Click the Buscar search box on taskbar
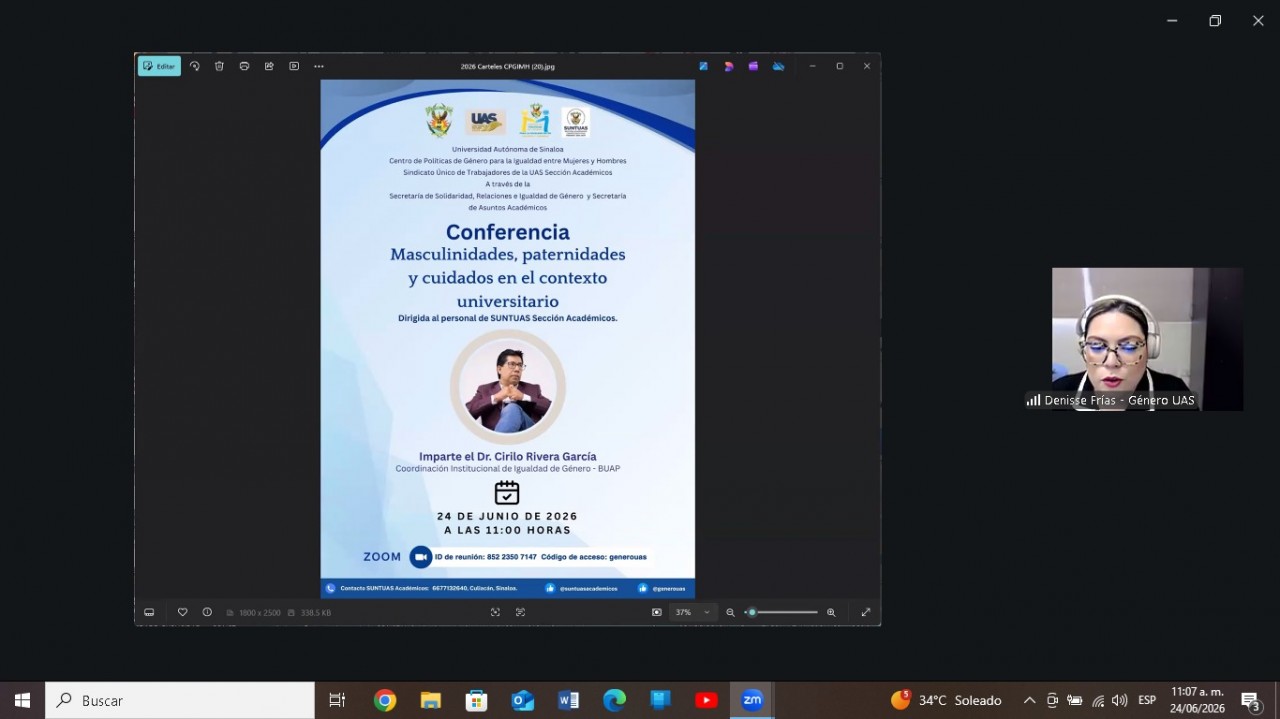This screenshot has width=1280, height=719. 180,700
